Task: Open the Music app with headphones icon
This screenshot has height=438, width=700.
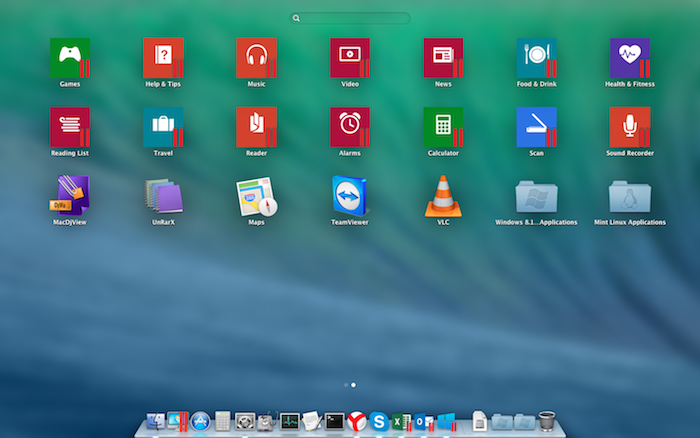Action: pos(256,58)
